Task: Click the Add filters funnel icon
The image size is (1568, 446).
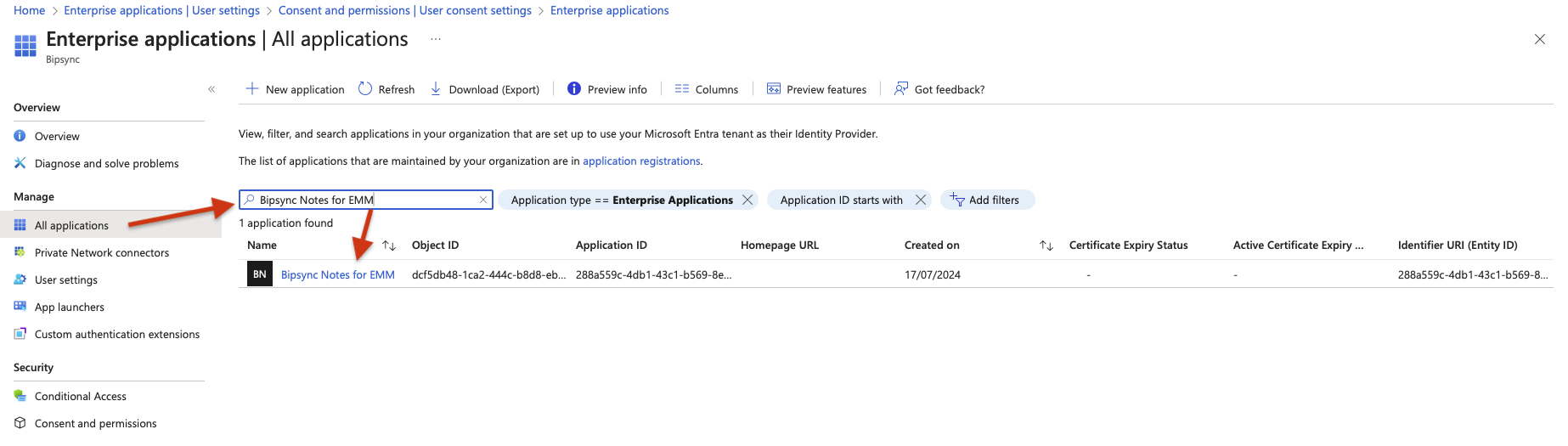Action: (x=957, y=200)
